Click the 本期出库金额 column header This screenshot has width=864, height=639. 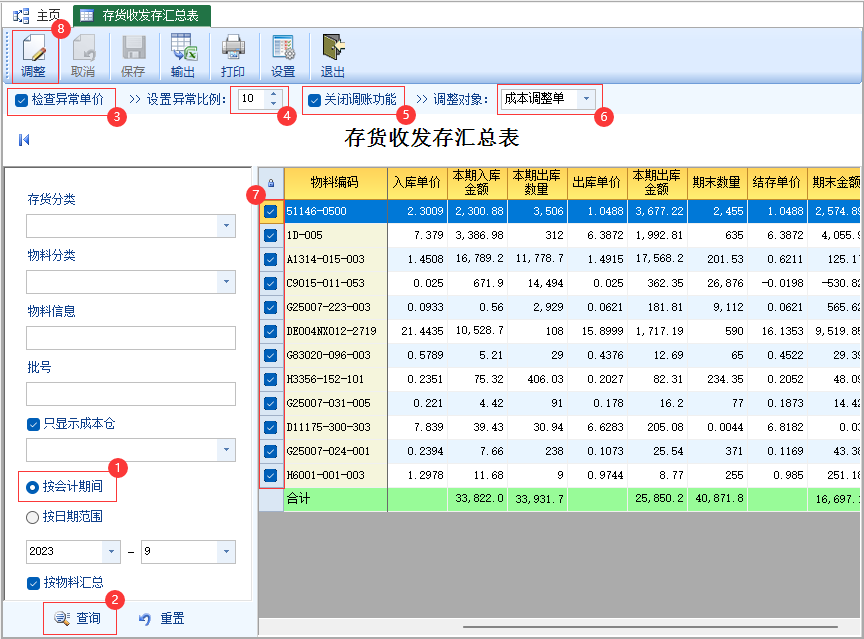coord(657,183)
